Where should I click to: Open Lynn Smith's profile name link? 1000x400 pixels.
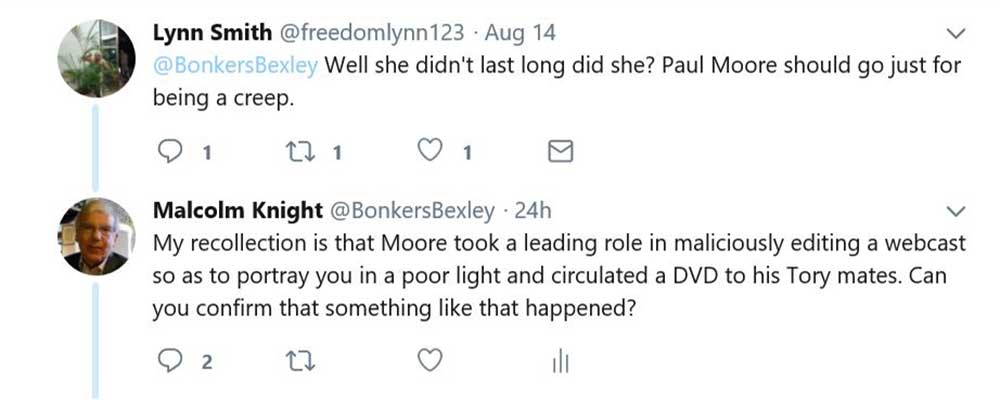point(210,33)
